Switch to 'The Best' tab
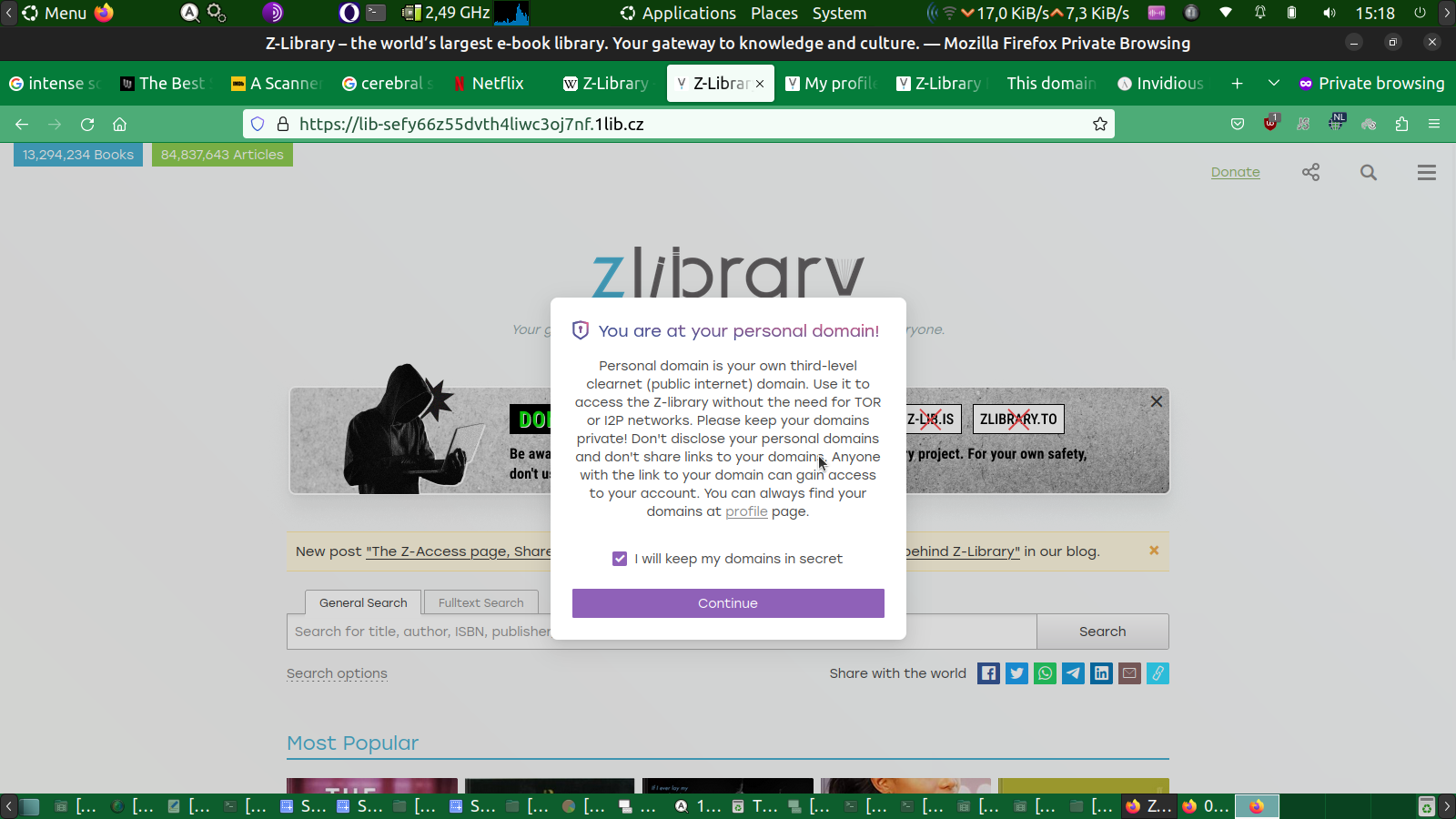This screenshot has height=819, width=1456. (166, 83)
